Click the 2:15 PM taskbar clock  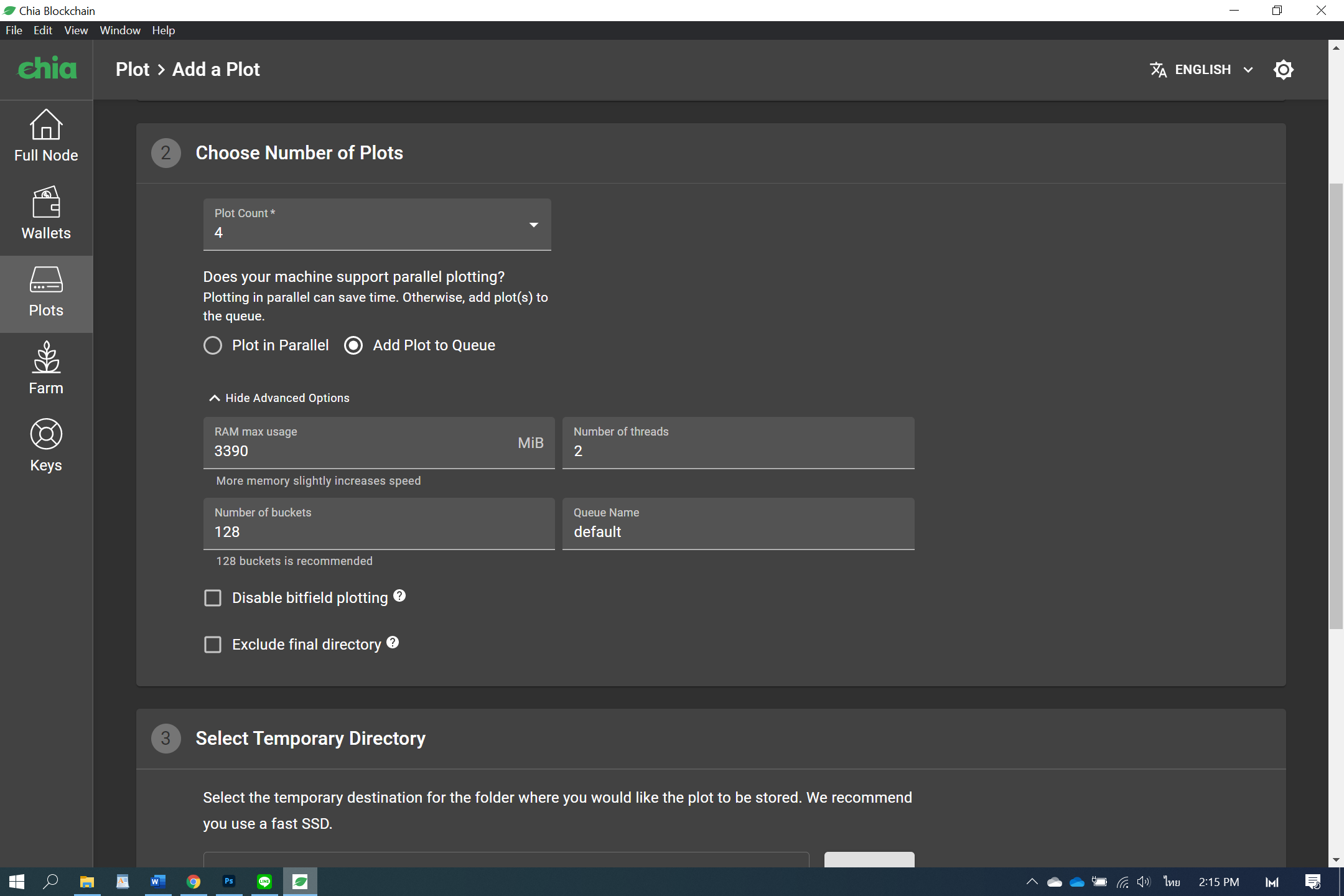pos(1219,882)
